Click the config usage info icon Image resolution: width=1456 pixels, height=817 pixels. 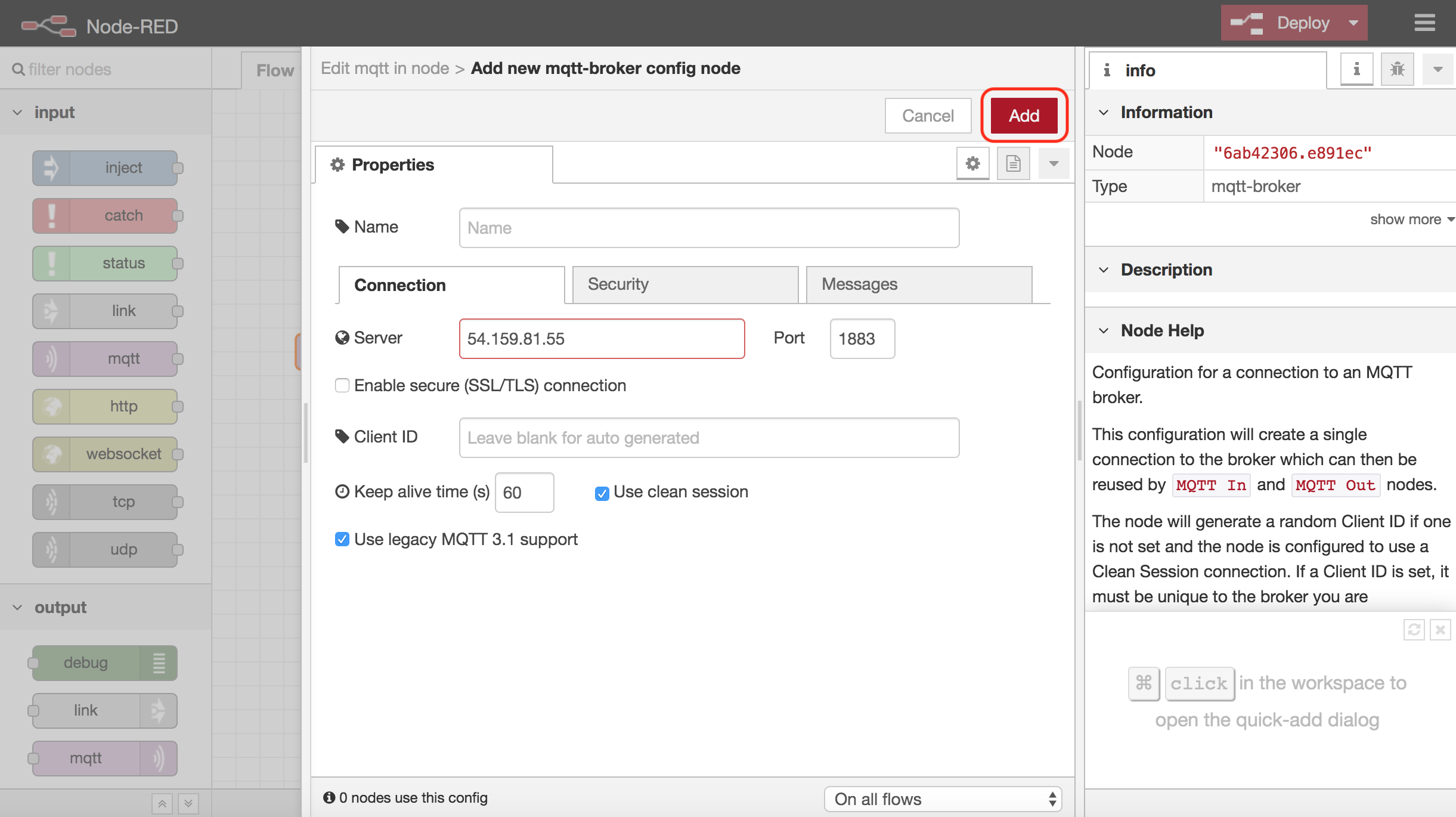329,797
